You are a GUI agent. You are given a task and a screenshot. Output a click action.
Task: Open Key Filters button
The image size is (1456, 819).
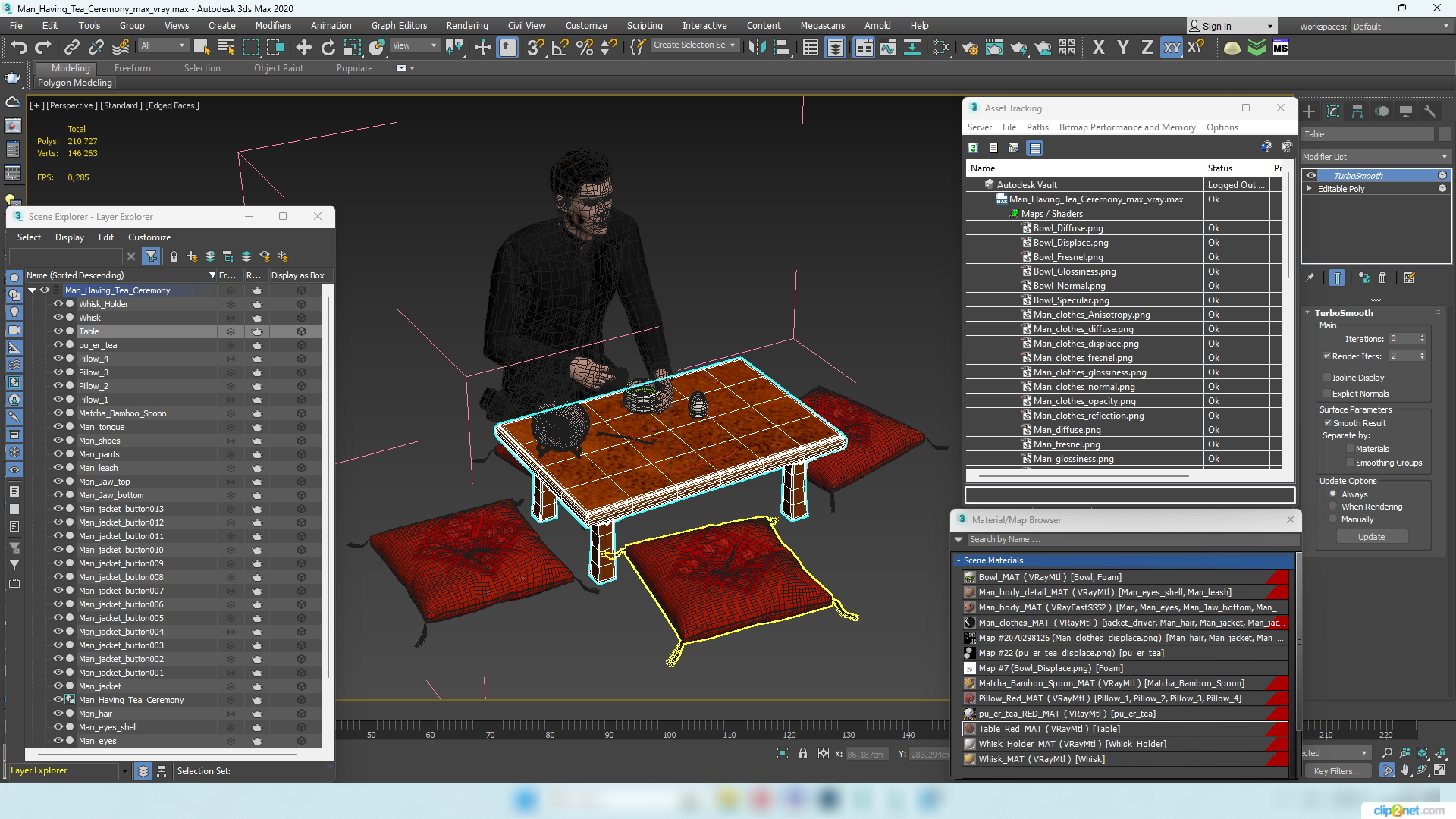pos(1338,771)
